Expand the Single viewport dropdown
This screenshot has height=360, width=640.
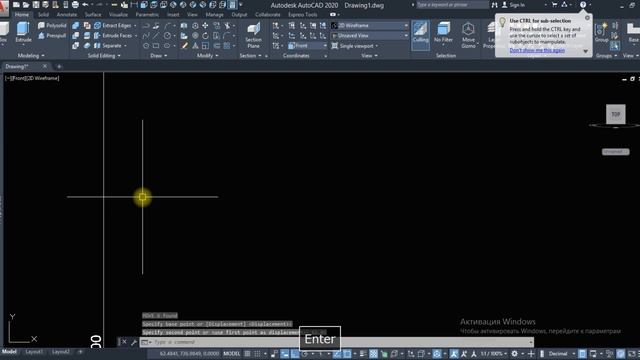tap(355, 46)
